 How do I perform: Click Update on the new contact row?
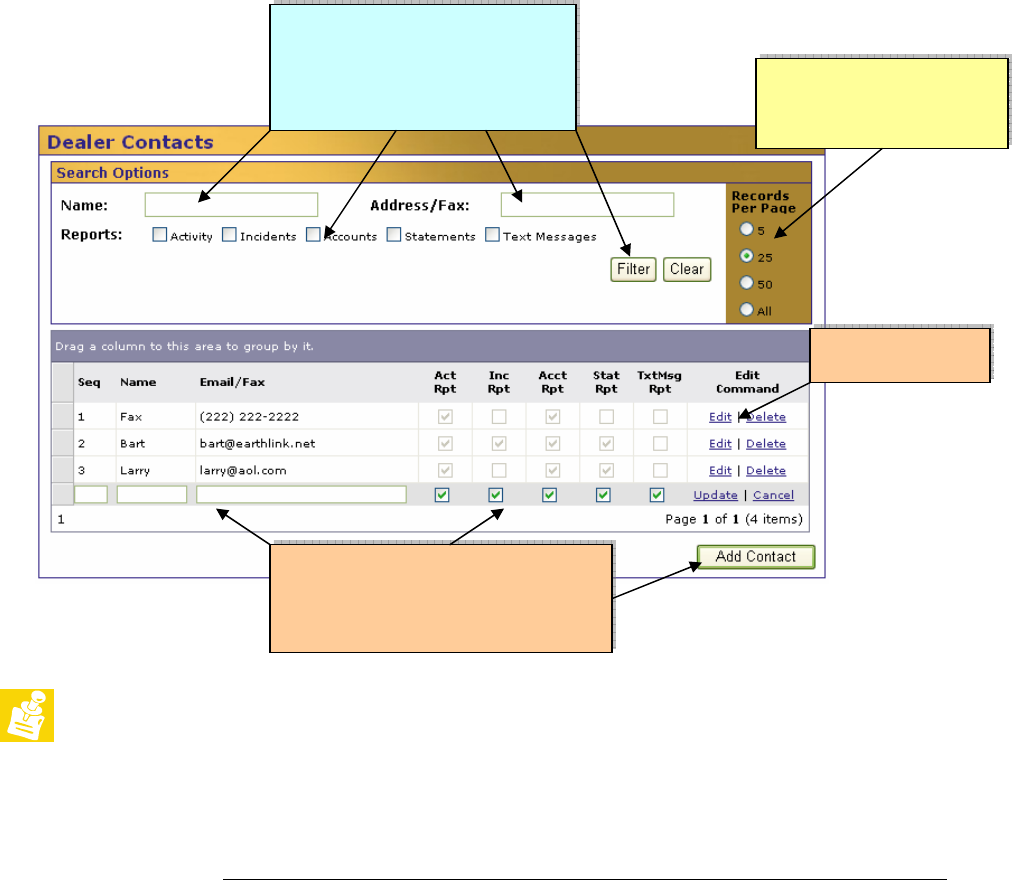[x=715, y=495]
